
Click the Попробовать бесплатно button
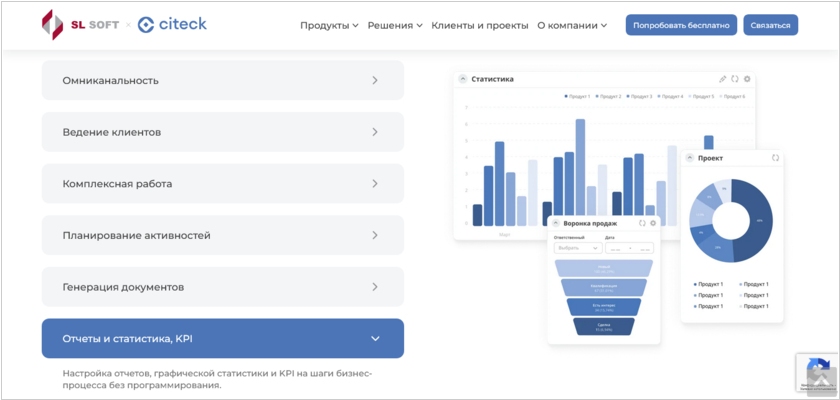pyautogui.click(x=681, y=25)
